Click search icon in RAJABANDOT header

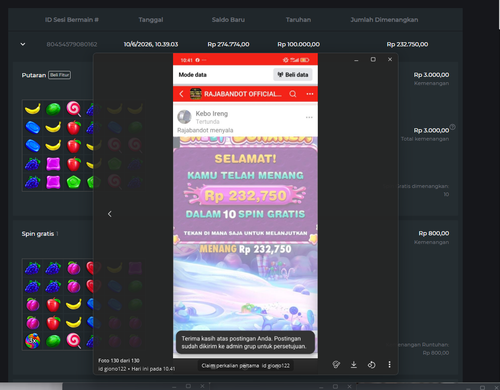coord(293,94)
